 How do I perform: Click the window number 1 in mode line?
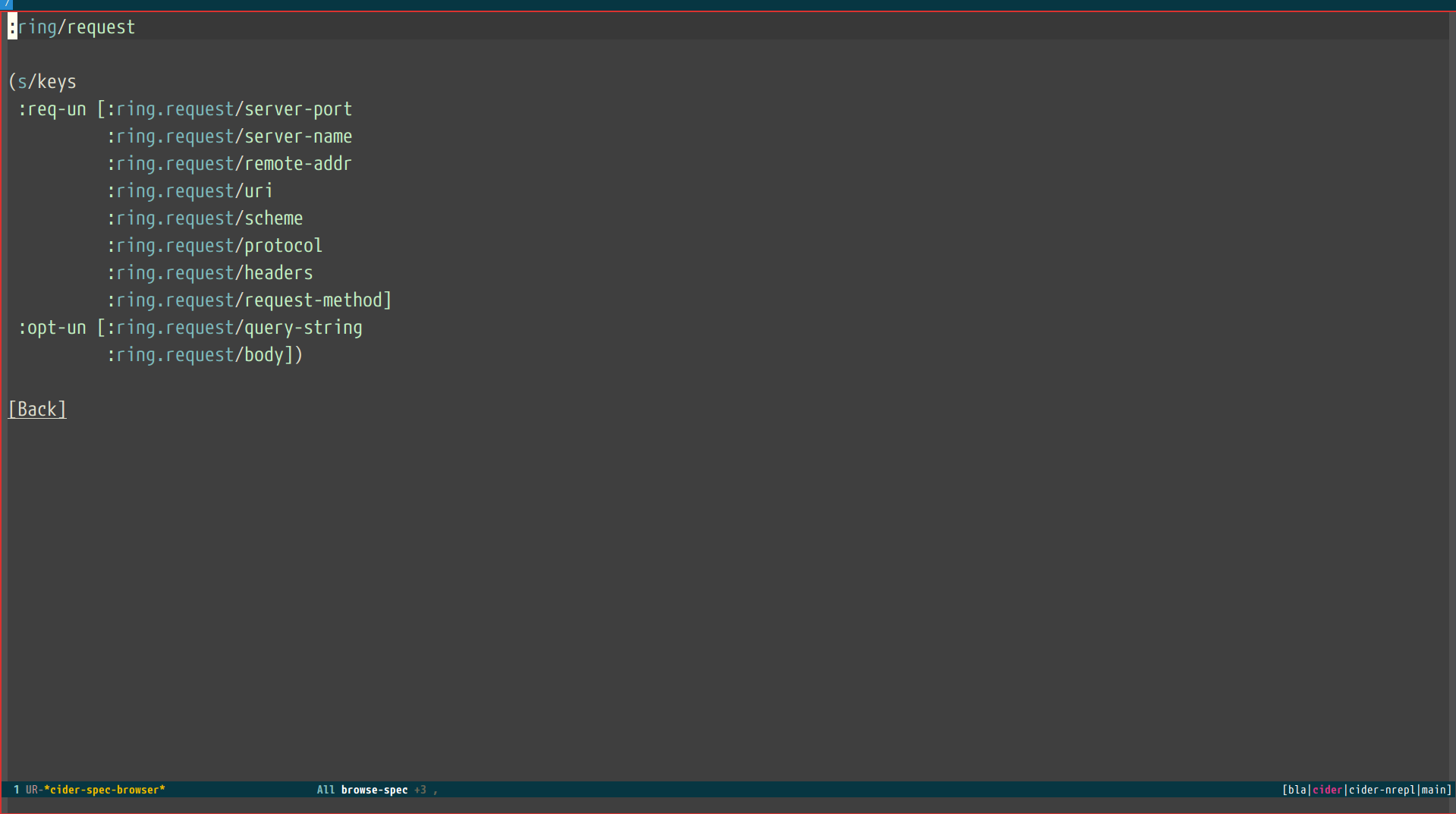point(17,790)
